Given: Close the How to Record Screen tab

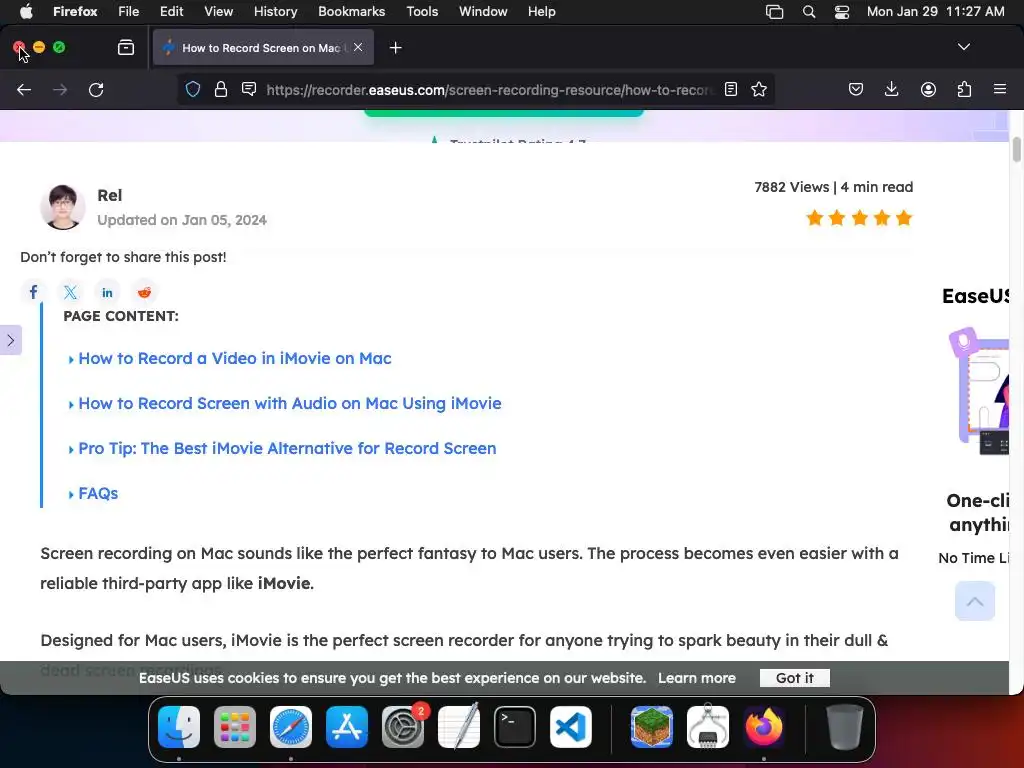Looking at the screenshot, I should pos(358,47).
